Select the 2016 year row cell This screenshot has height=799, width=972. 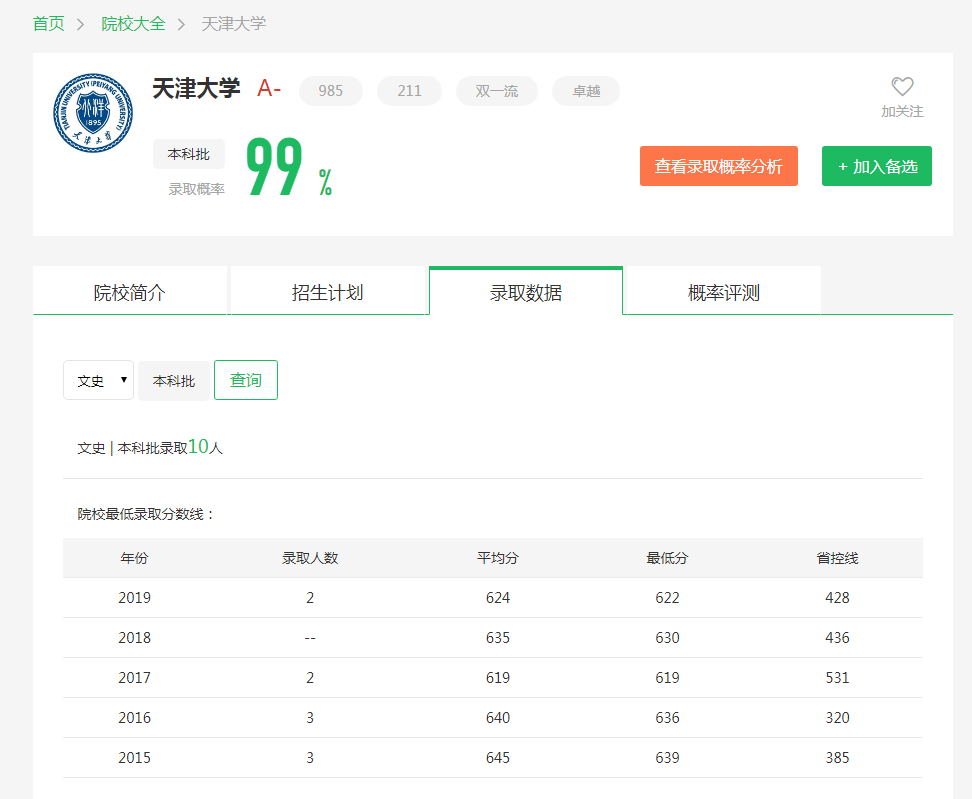(x=135, y=718)
